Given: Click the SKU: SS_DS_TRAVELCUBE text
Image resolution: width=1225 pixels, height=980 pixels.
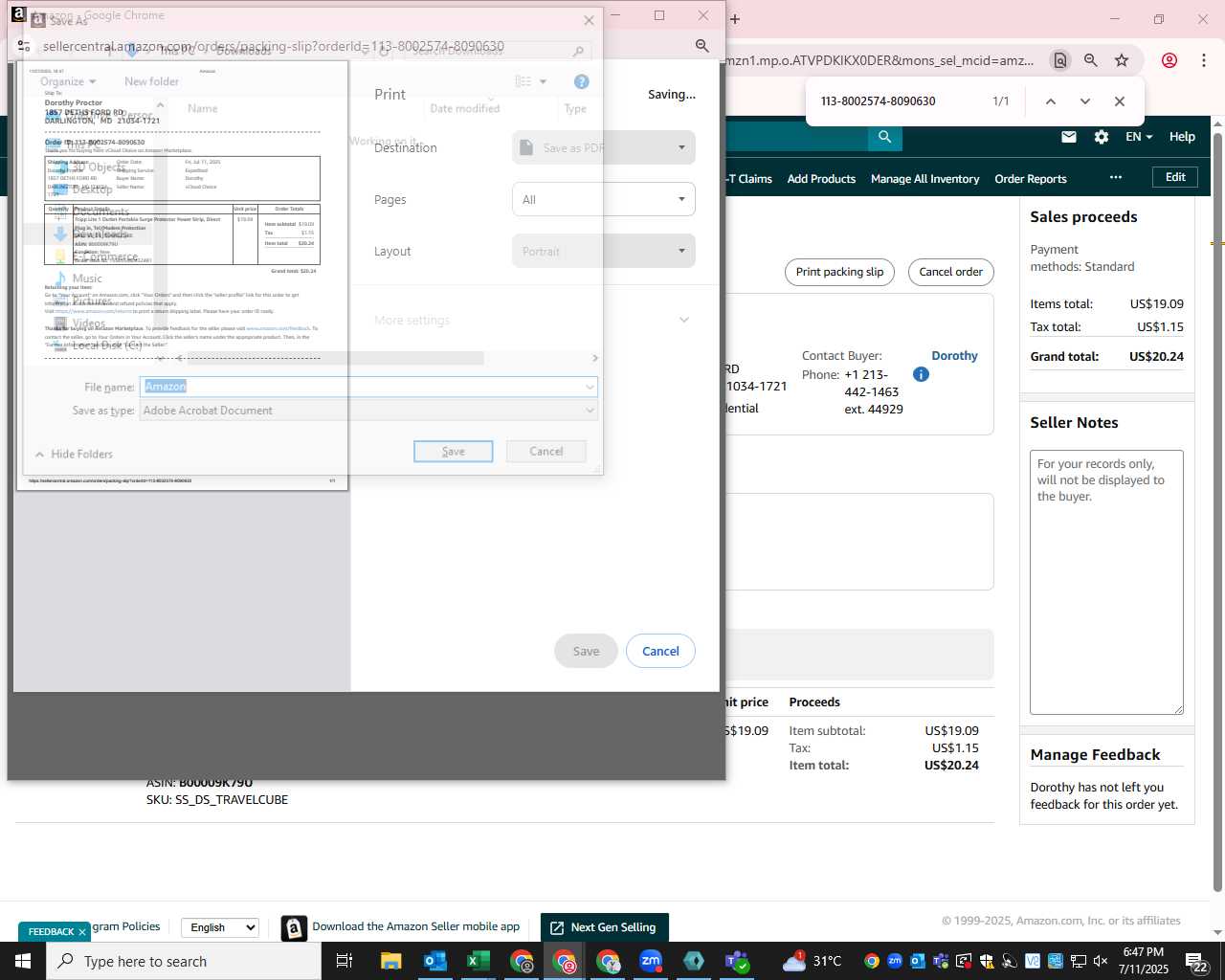Looking at the screenshot, I should 217,800.
